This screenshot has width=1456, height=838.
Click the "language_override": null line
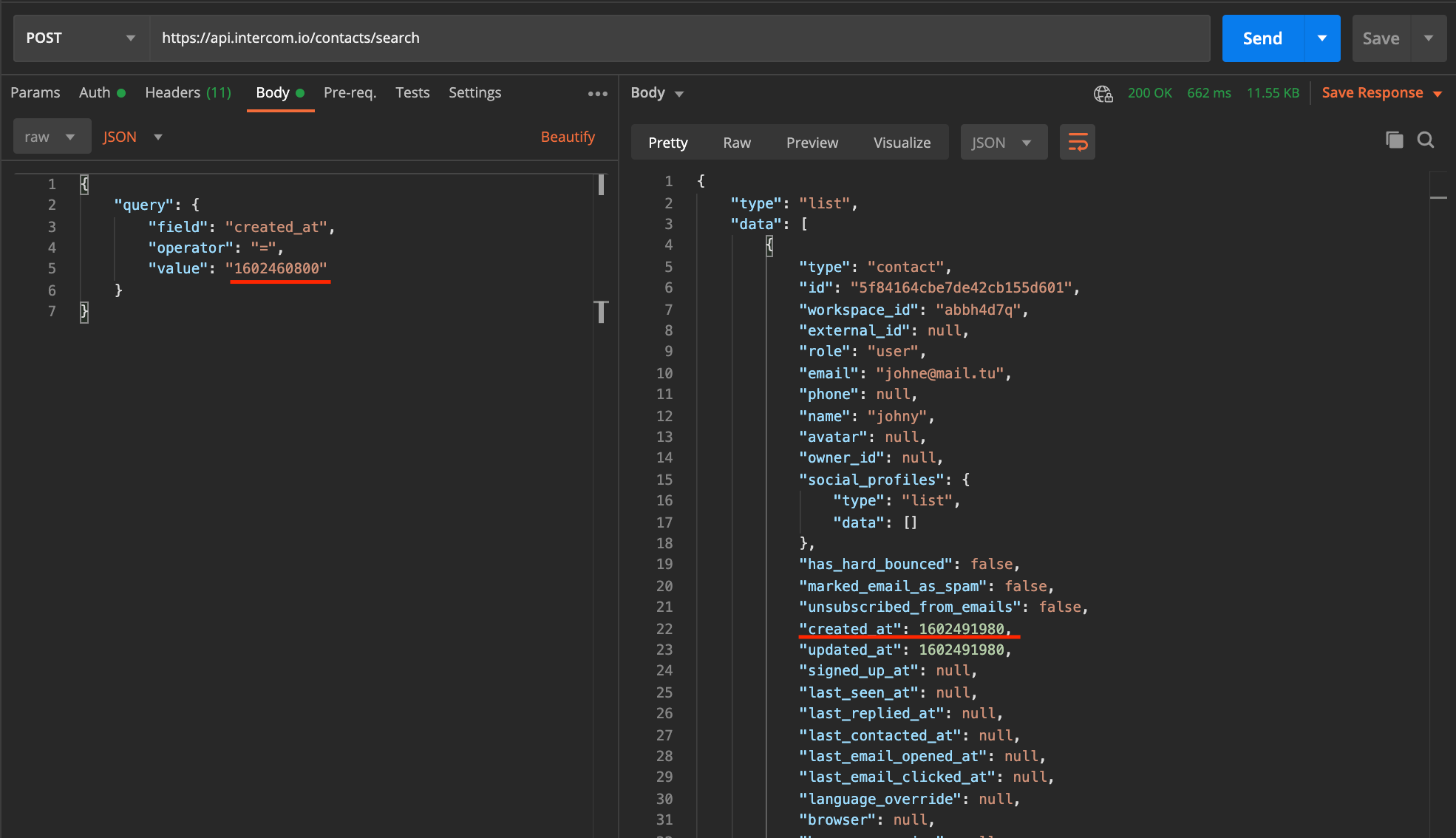[x=910, y=800]
